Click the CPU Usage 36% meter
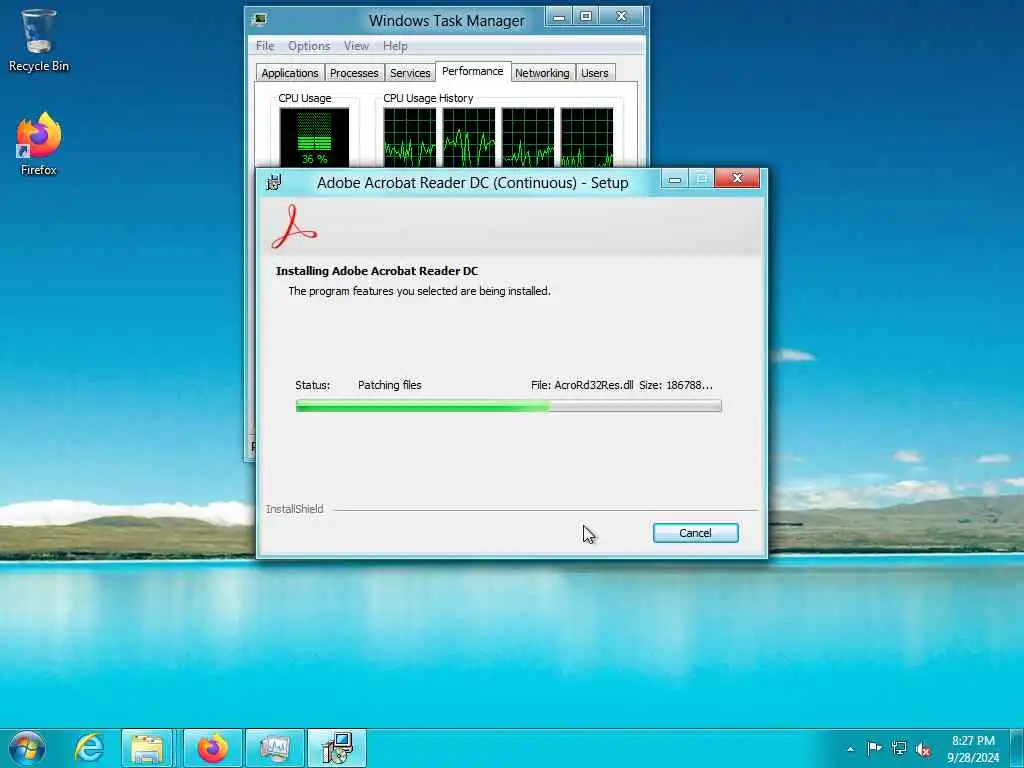 314,138
